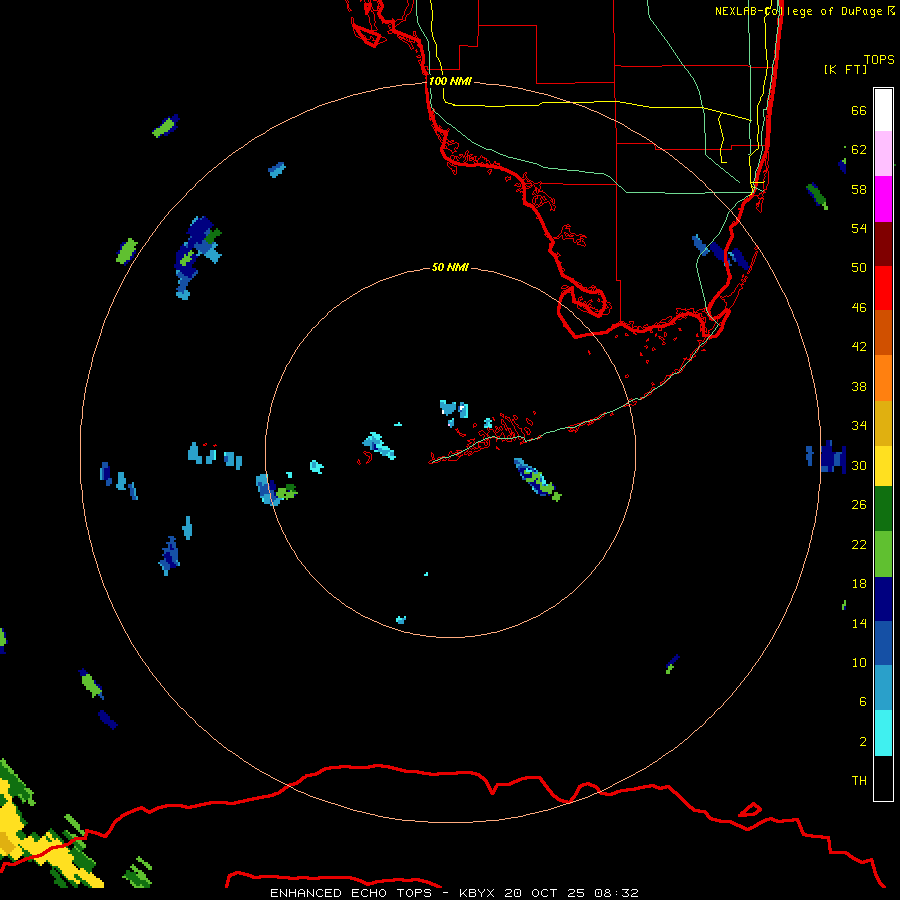Click the '42' legend value

point(859,346)
